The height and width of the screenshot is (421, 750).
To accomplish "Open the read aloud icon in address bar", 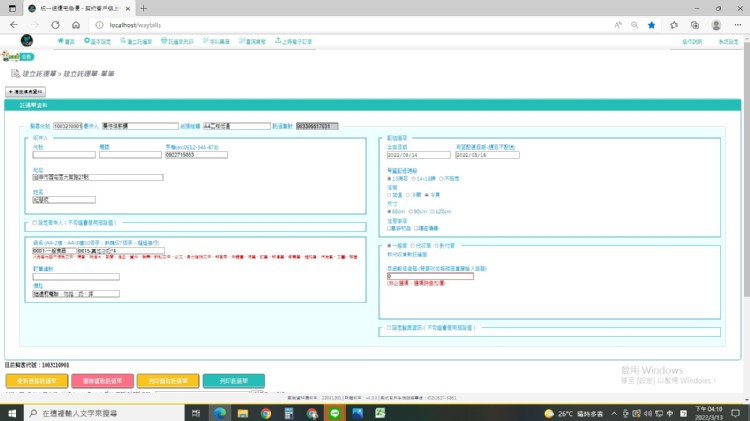I will tap(618, 25).
